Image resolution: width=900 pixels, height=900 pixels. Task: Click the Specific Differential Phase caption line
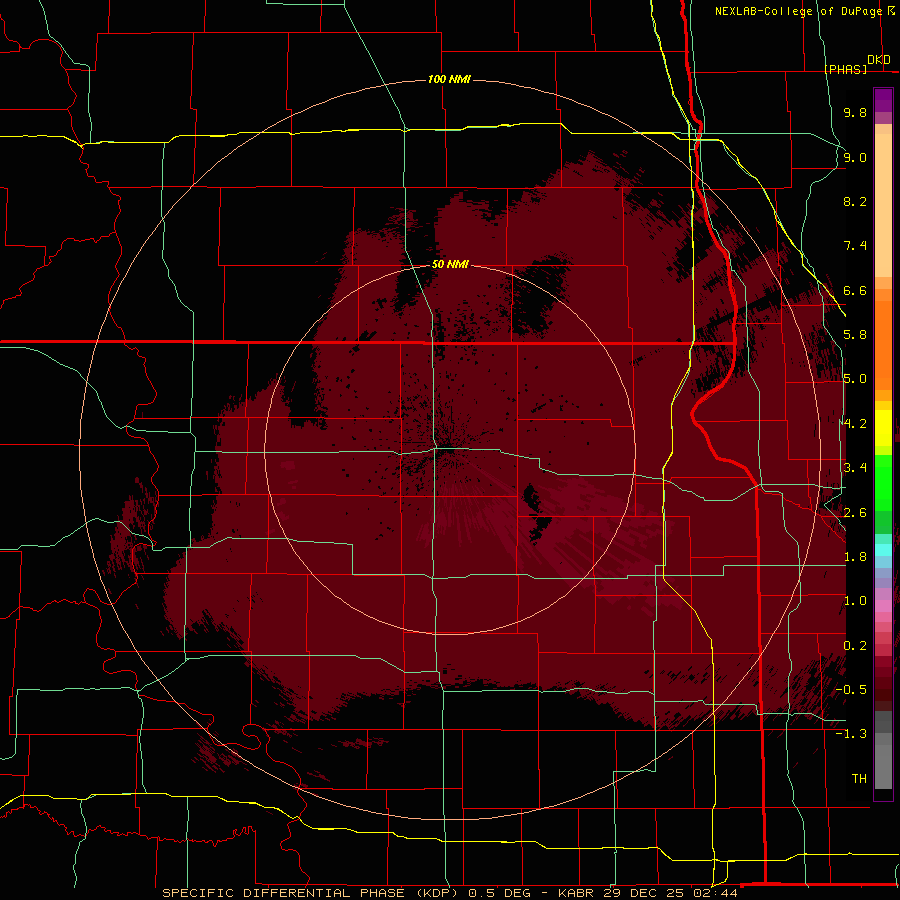(x=449, y=893)
